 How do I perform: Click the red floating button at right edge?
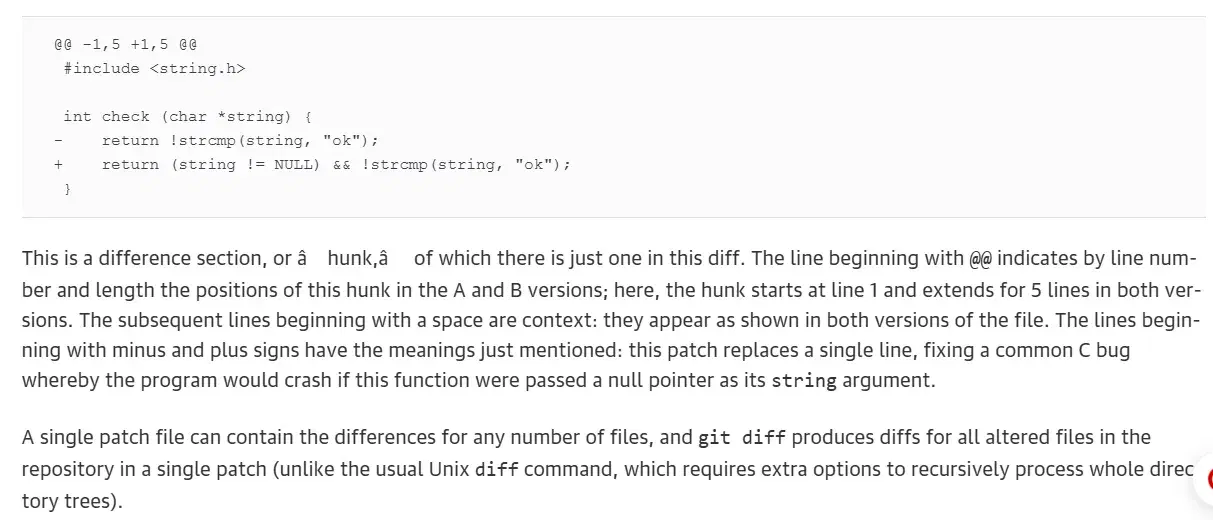click(1207, 480)
